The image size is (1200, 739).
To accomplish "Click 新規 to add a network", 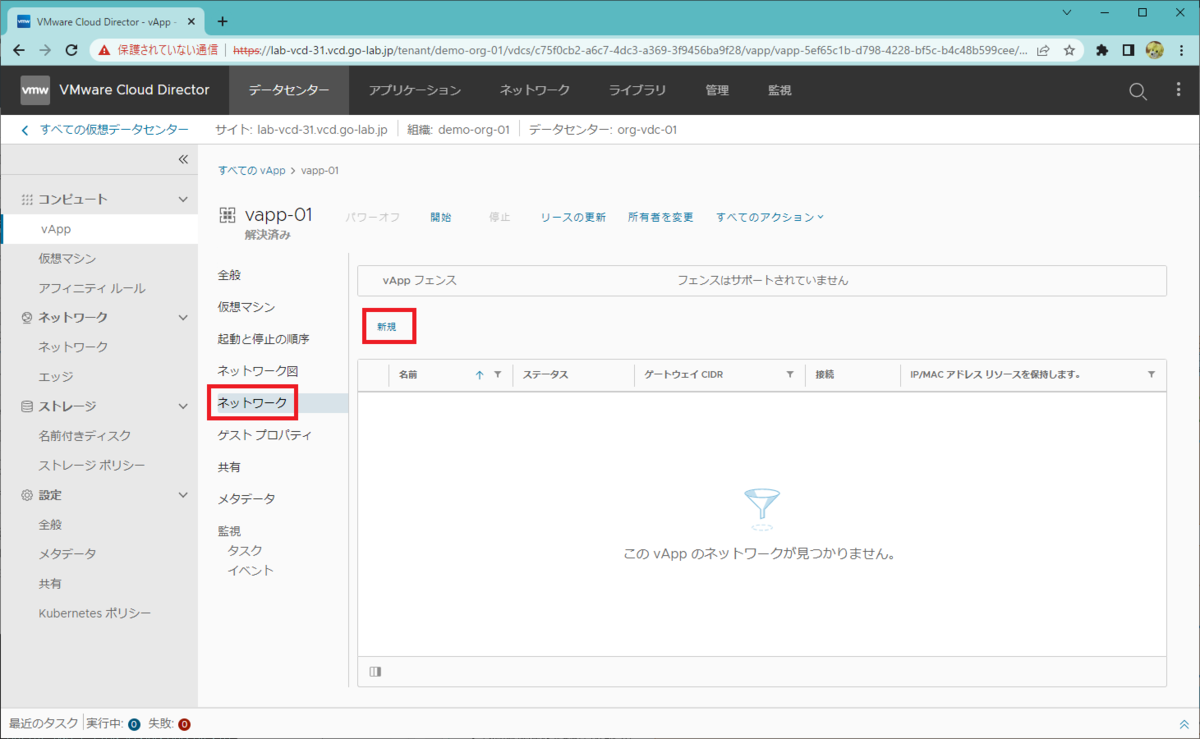I will point(387,327).
